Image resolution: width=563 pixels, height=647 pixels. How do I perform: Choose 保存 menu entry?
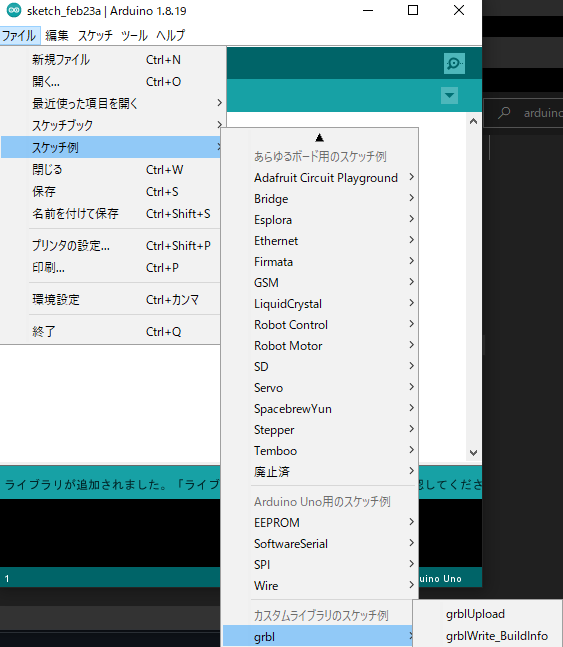point(111,191)
